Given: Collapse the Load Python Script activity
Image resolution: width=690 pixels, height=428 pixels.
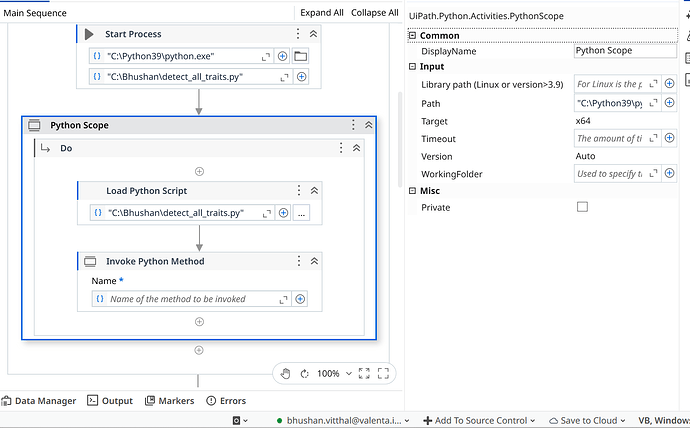Looking at the screenshot, I should [x=314, y=190].
